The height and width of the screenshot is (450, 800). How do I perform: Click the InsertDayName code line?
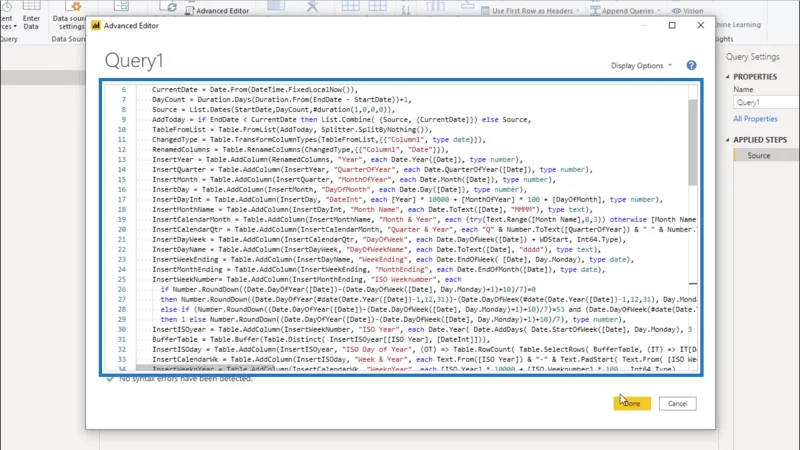pos(376,249)
